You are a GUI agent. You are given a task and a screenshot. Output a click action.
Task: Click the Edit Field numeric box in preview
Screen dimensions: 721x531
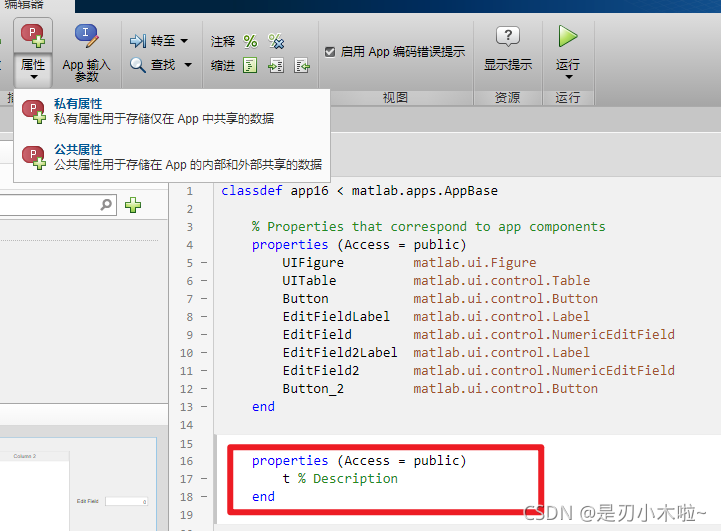pyautogui.click(x=126, y=501)
